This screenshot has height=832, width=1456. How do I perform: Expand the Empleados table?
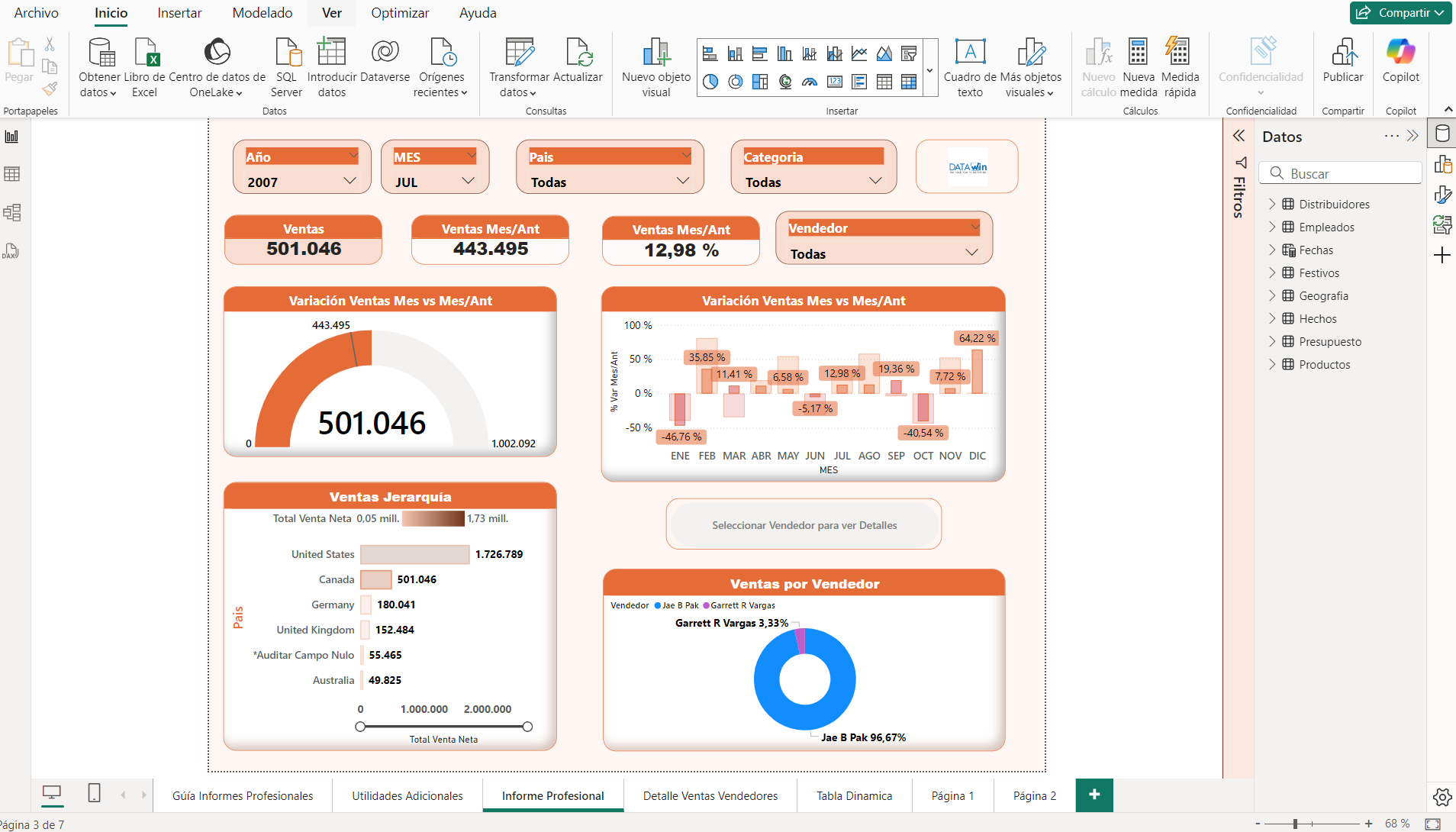point(1272,227)
